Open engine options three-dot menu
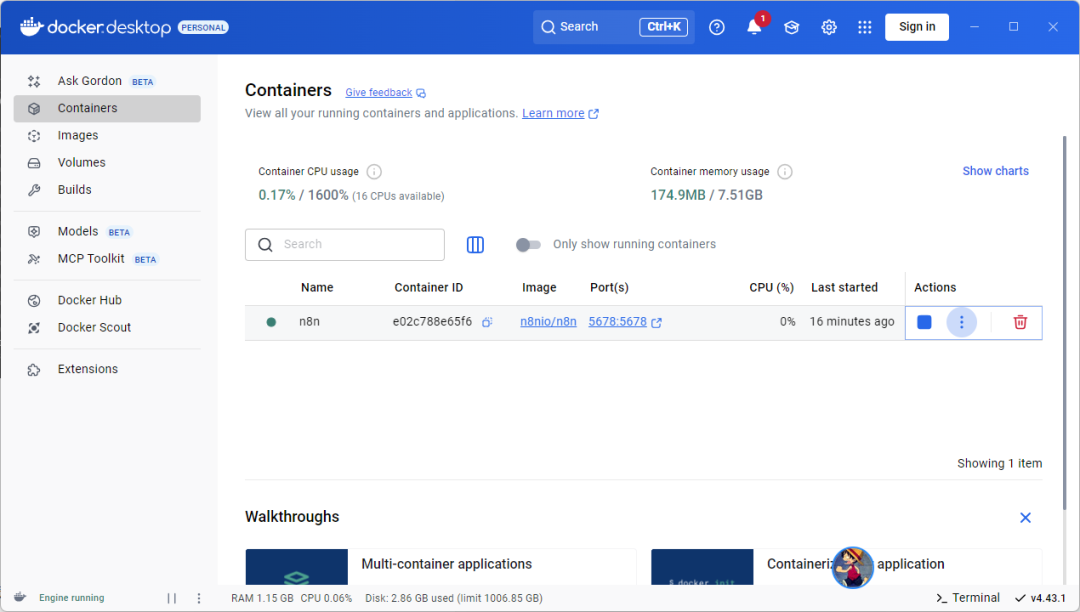 click(199, 598)
